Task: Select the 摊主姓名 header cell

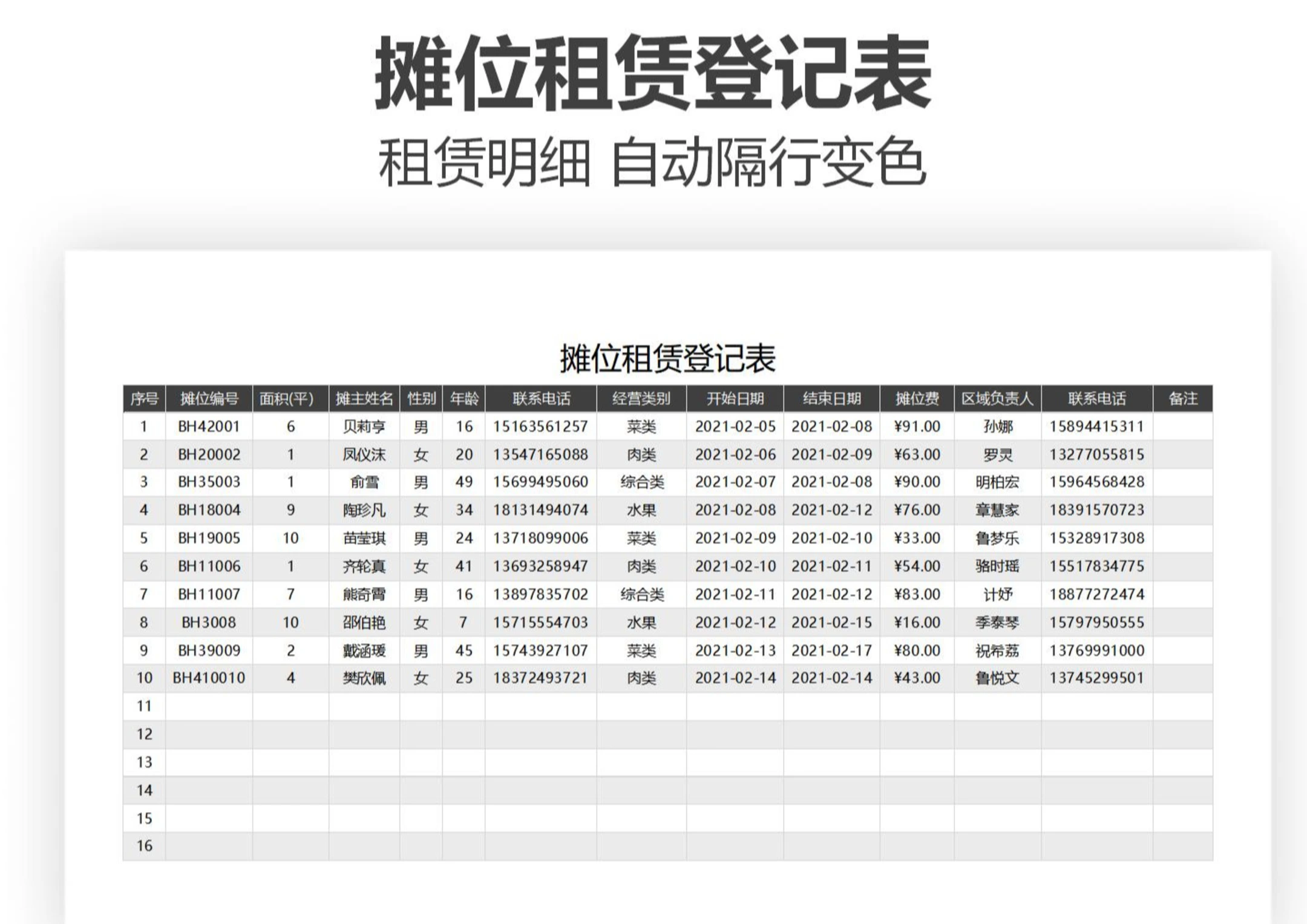Action: [x=364, y=398]
